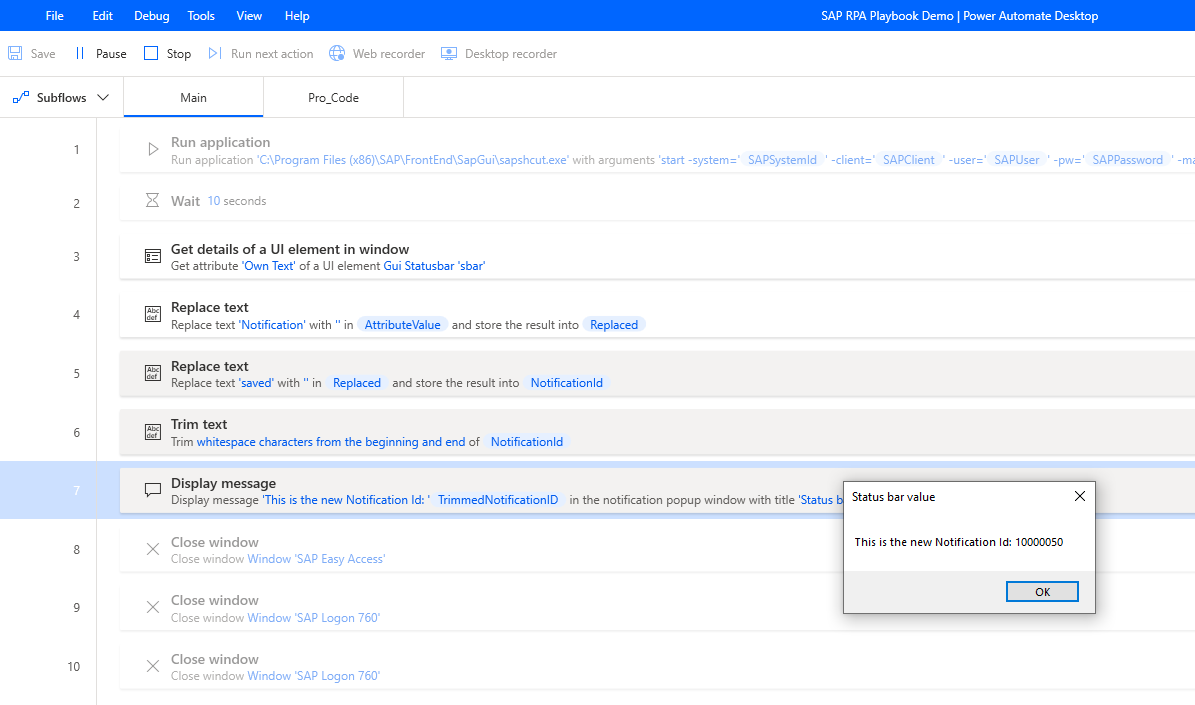Open the File menu
This screenshot has width=1195, height=705.
(54, 16)
